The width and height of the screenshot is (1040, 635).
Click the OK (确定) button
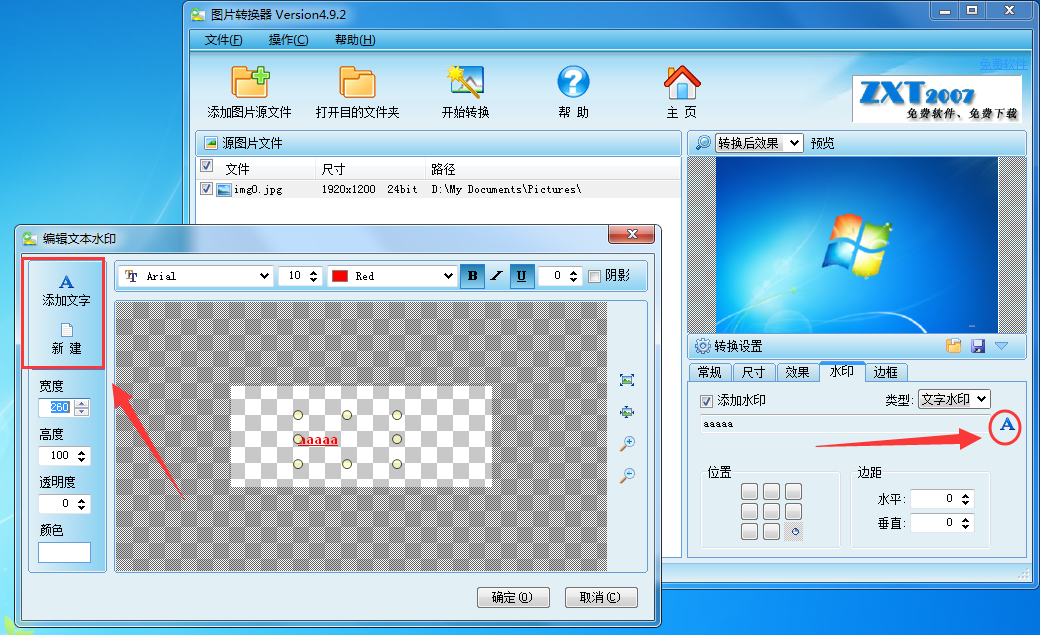tap(513, 597)
